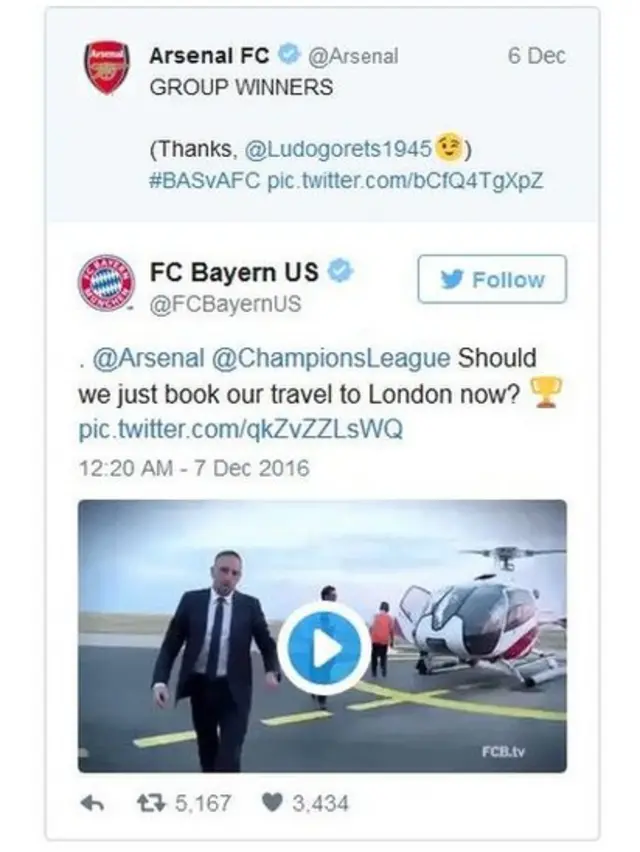Click the FC Bayern München logo avatar
The width and height of the screenshot is (640, 852).
[x=106, y=283]
